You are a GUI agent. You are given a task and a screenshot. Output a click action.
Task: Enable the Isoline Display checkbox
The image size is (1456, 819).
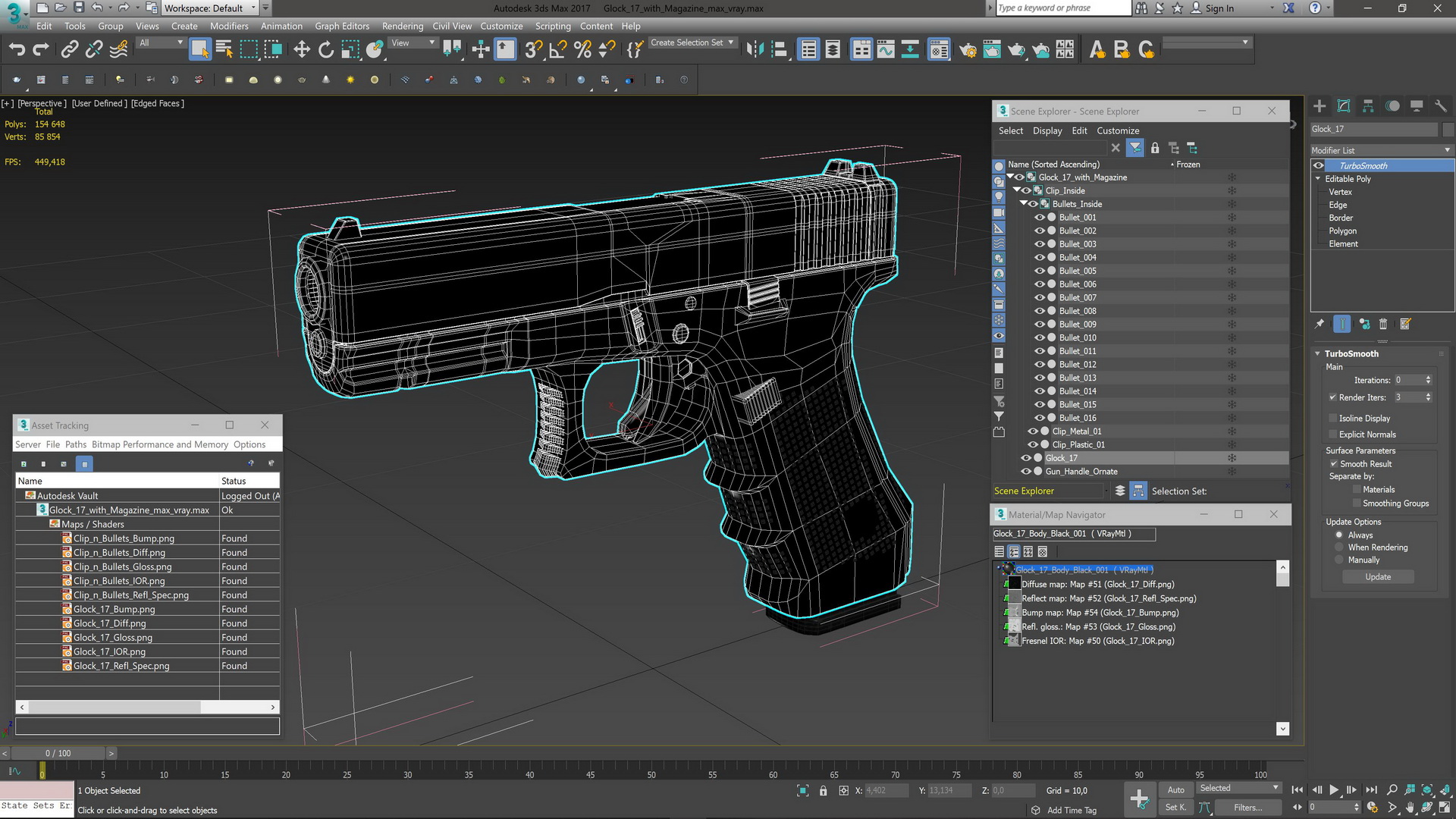[1332, 418]
